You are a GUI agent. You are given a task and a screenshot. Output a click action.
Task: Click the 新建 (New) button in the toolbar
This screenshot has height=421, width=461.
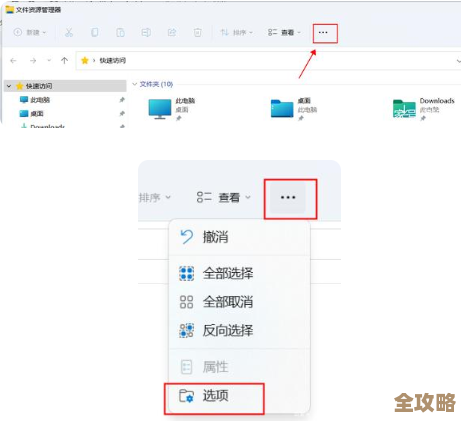(30, 32)
